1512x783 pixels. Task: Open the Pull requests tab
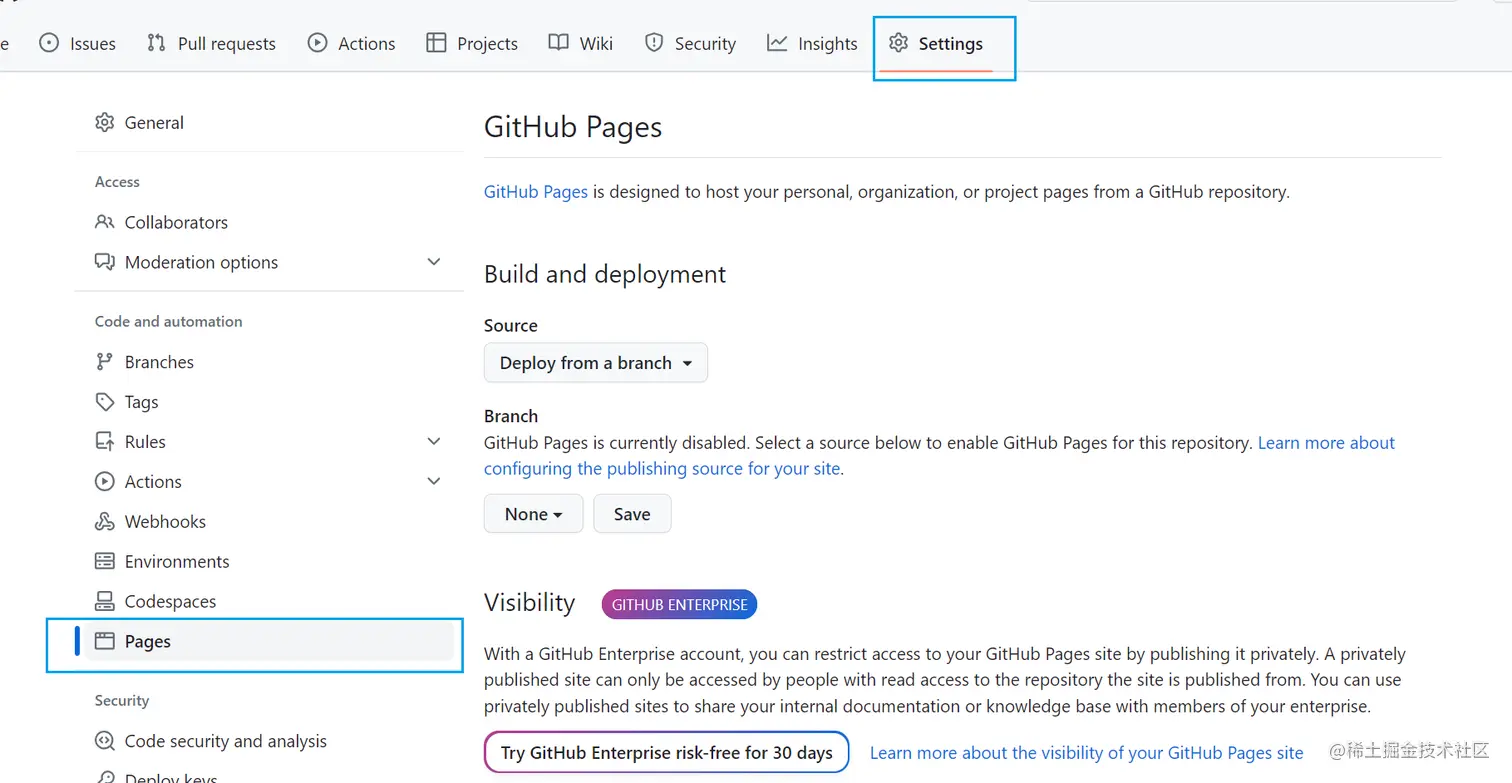click(x=211, y=43)
